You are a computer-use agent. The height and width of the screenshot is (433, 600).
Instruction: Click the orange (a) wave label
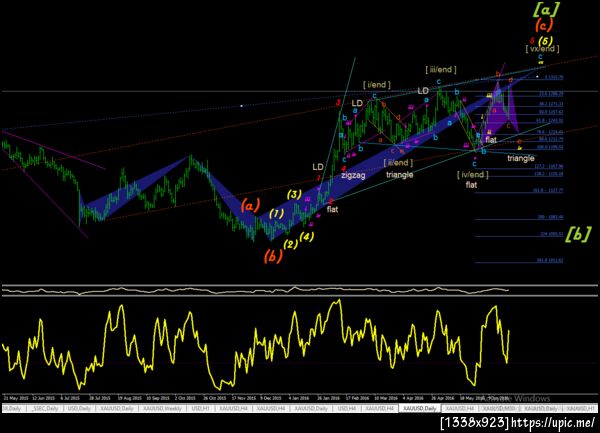pos(250,206)
